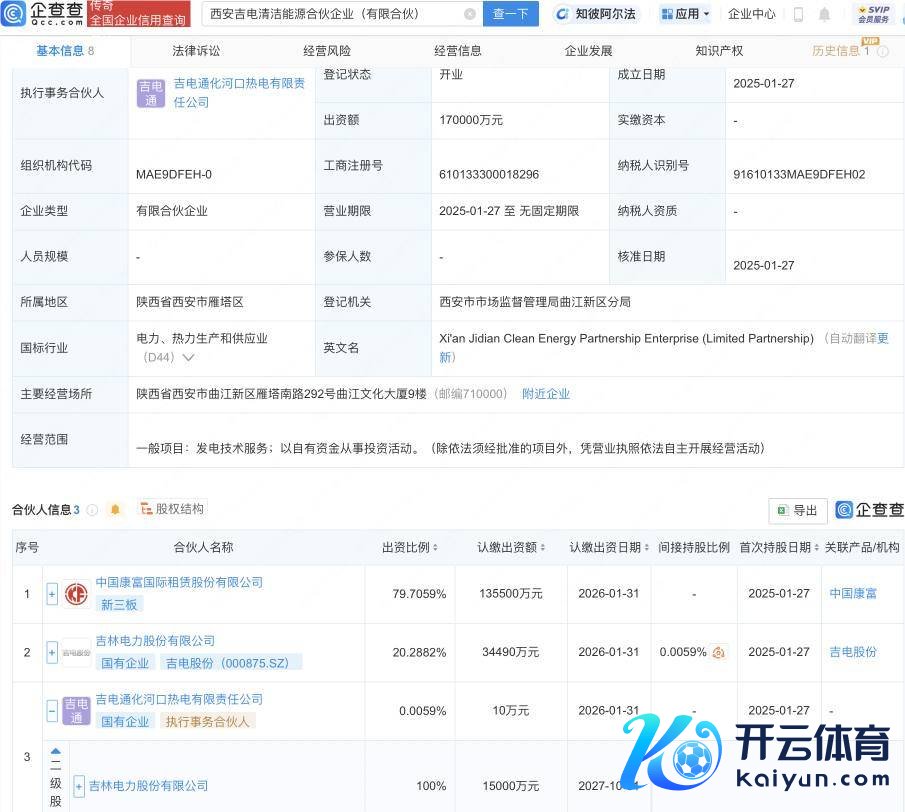This screenshot has height=812, width=905.
Task: Export partner list with 导出 button
Action: (x=798, y=510)
